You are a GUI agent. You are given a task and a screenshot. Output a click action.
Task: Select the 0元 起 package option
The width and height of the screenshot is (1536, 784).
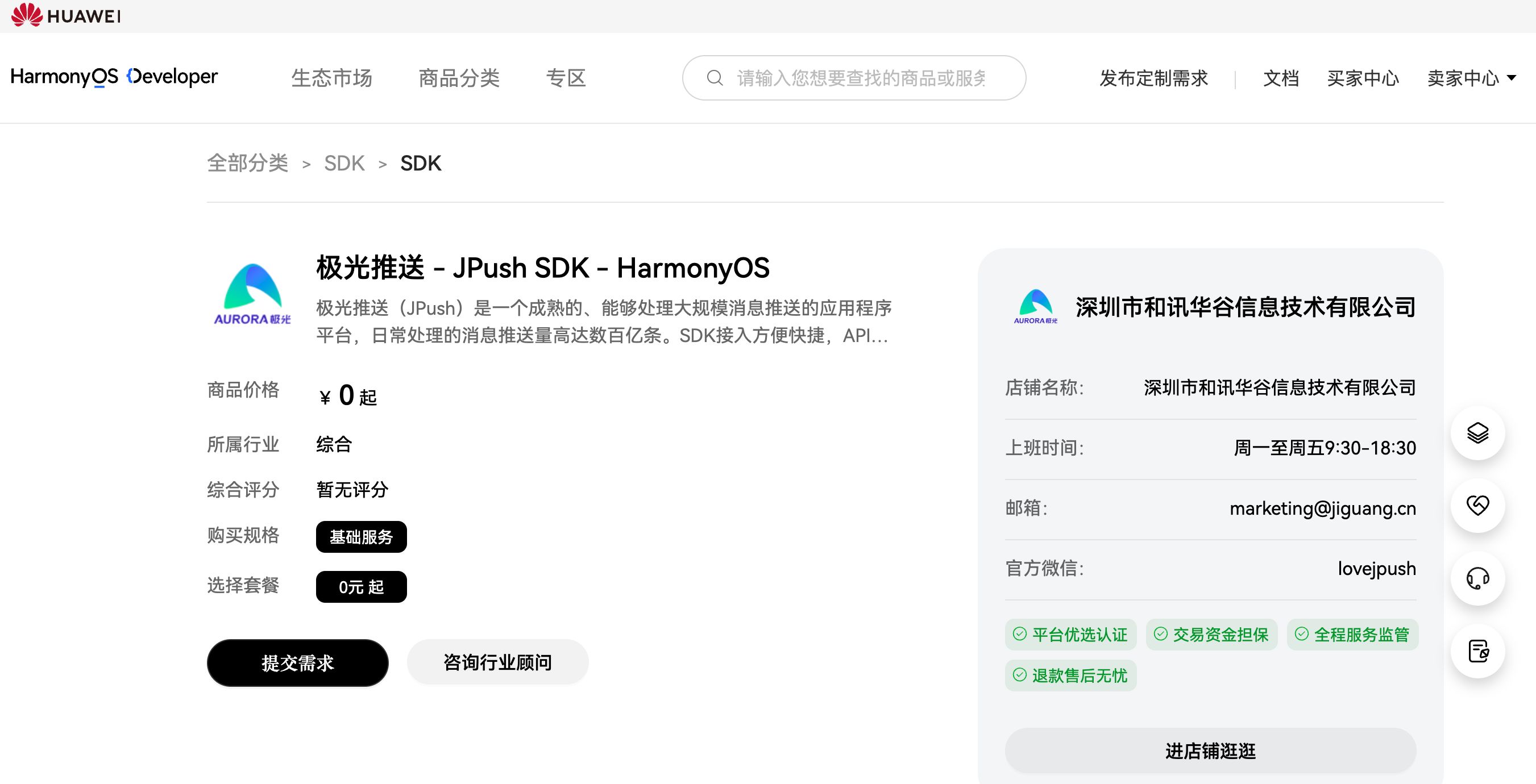click(x=361, y=587)
